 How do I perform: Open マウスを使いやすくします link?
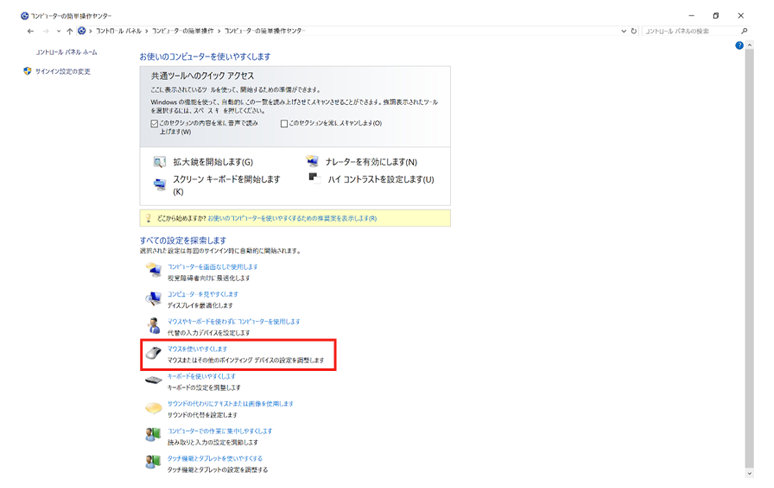197,349
